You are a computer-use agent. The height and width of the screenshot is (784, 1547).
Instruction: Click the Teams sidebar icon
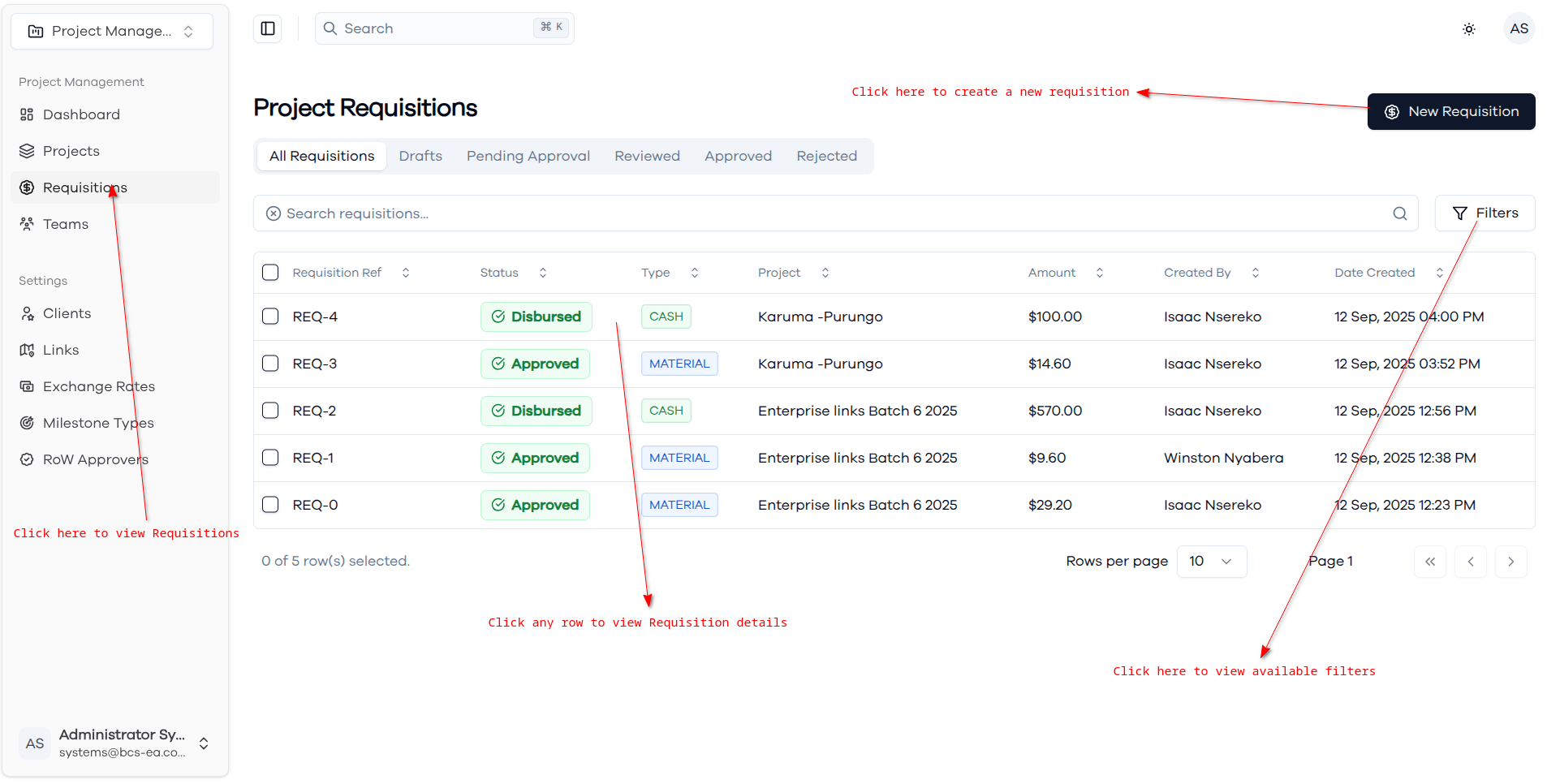point(27,224)
